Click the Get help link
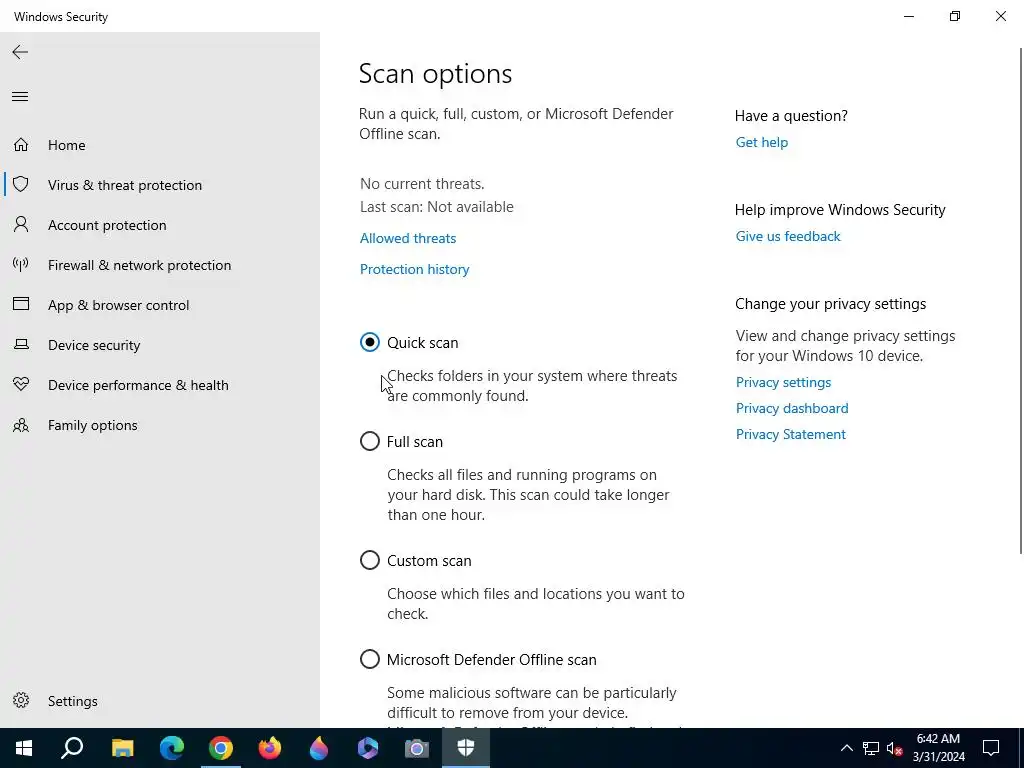 point(761,142)
